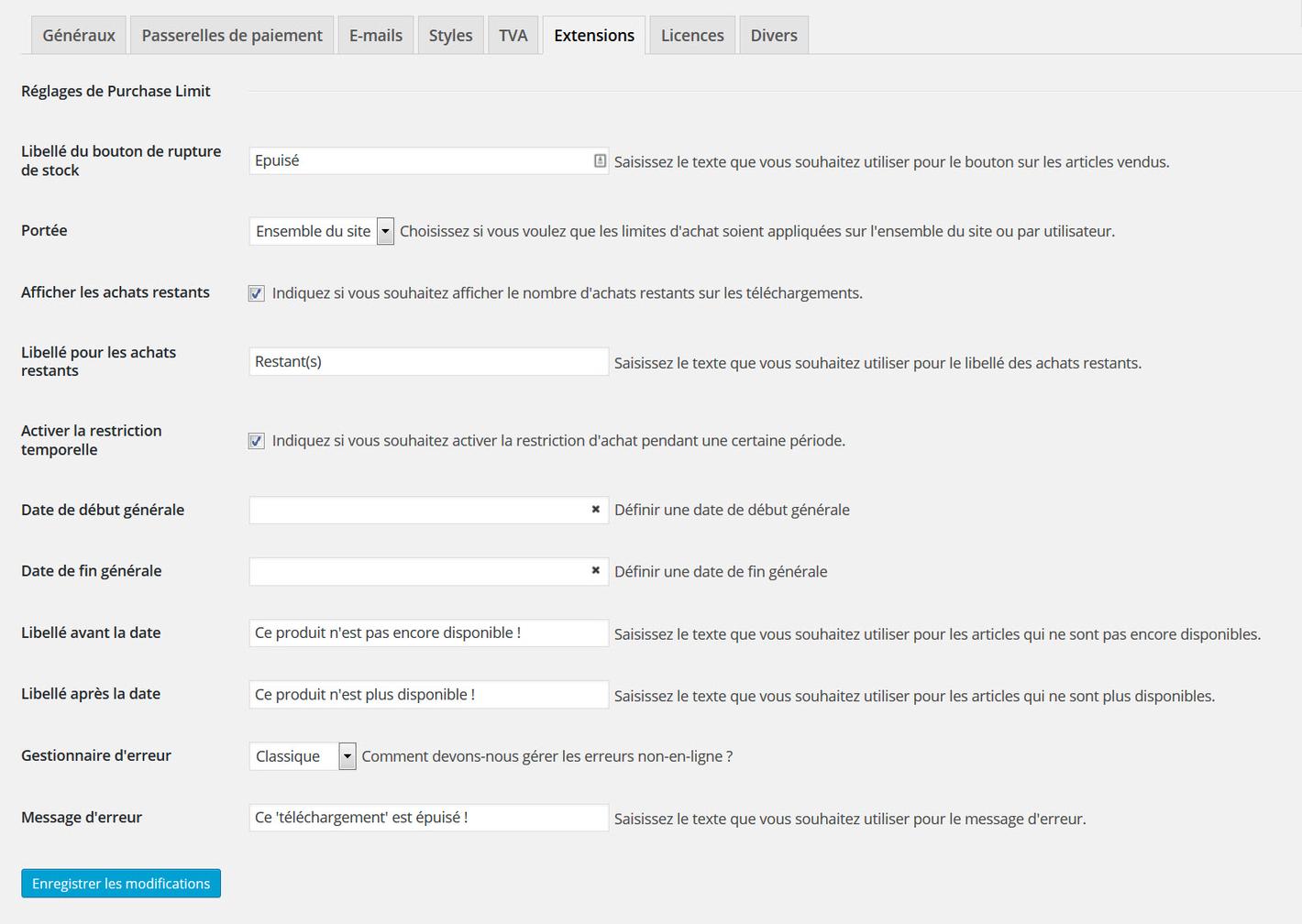1302x924 pixels.
Task: Focus the Libellé avant la date field
Action: (428, 633)
